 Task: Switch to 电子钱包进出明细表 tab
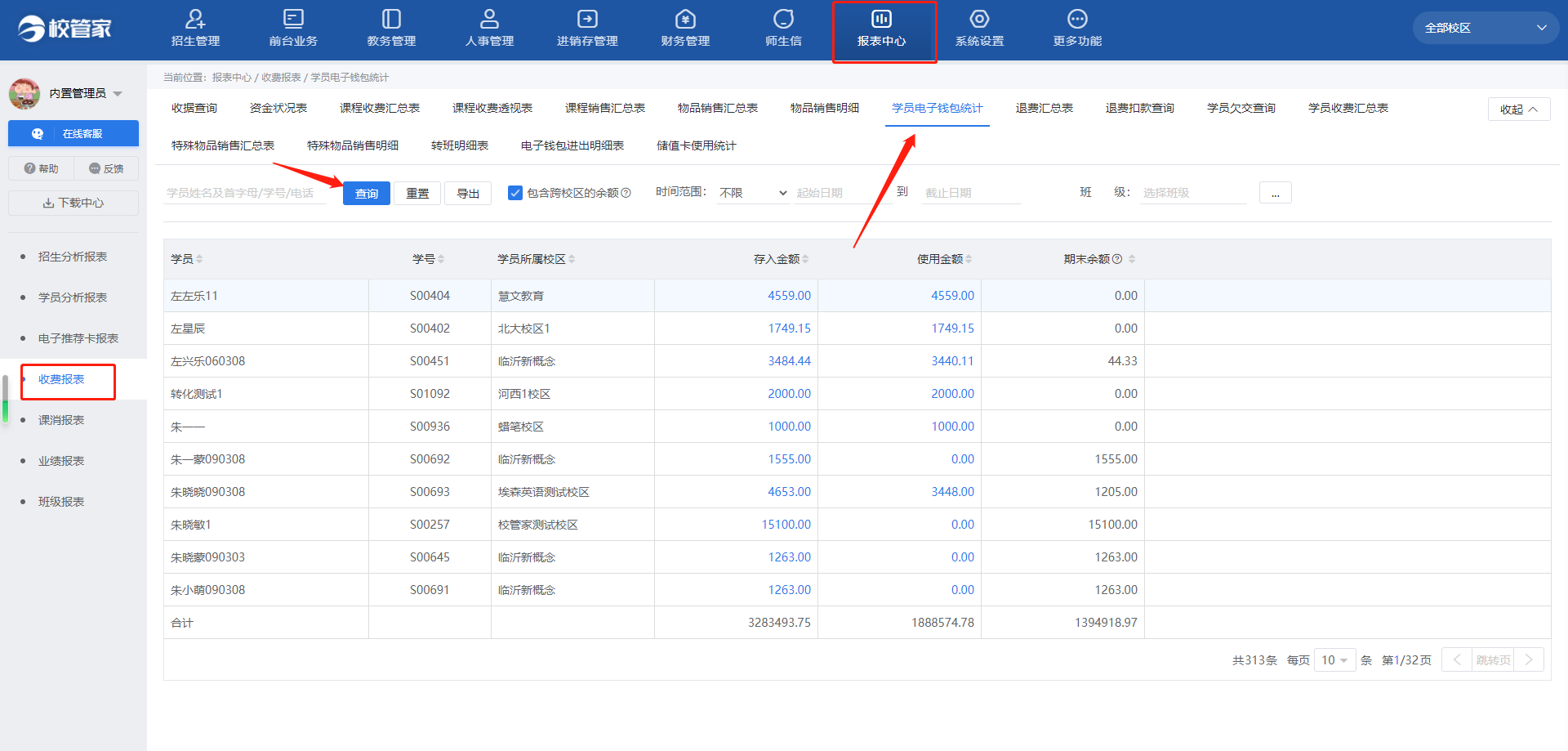click(x=572, y=145)
